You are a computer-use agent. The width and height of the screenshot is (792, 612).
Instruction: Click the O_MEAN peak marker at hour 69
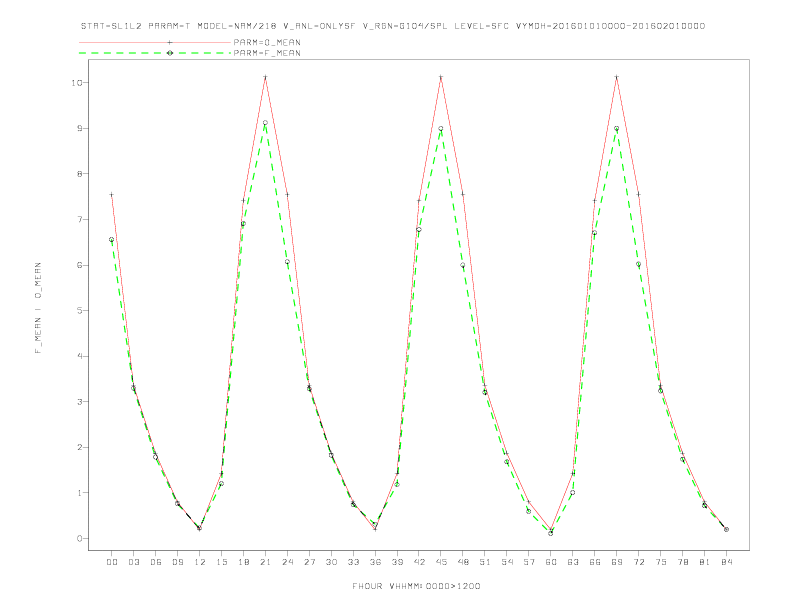[617, 77]
